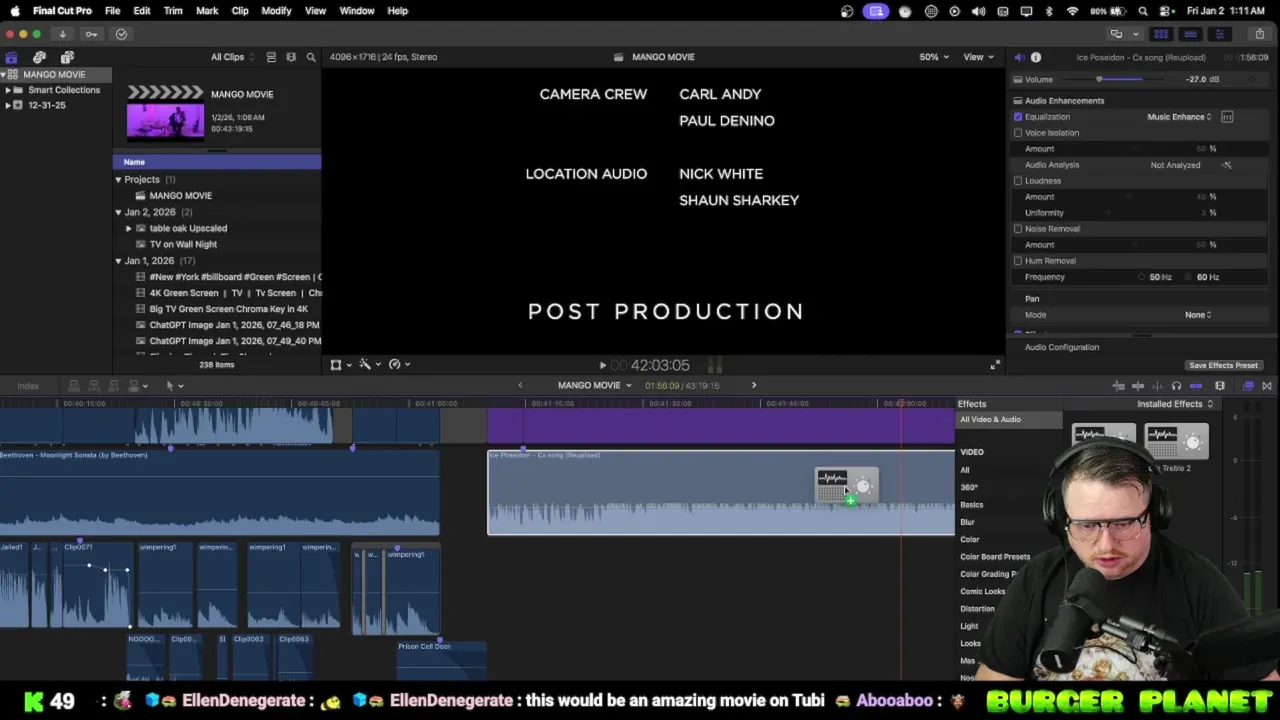Select Distortion effects category
Screen dimensions: 1280x720
977,609
